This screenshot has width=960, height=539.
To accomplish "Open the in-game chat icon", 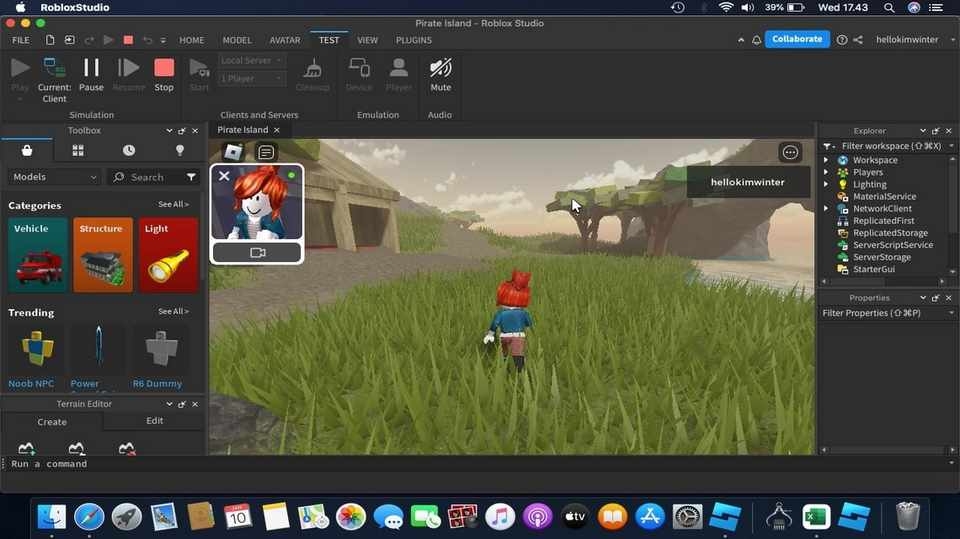I will coord(266,152).
